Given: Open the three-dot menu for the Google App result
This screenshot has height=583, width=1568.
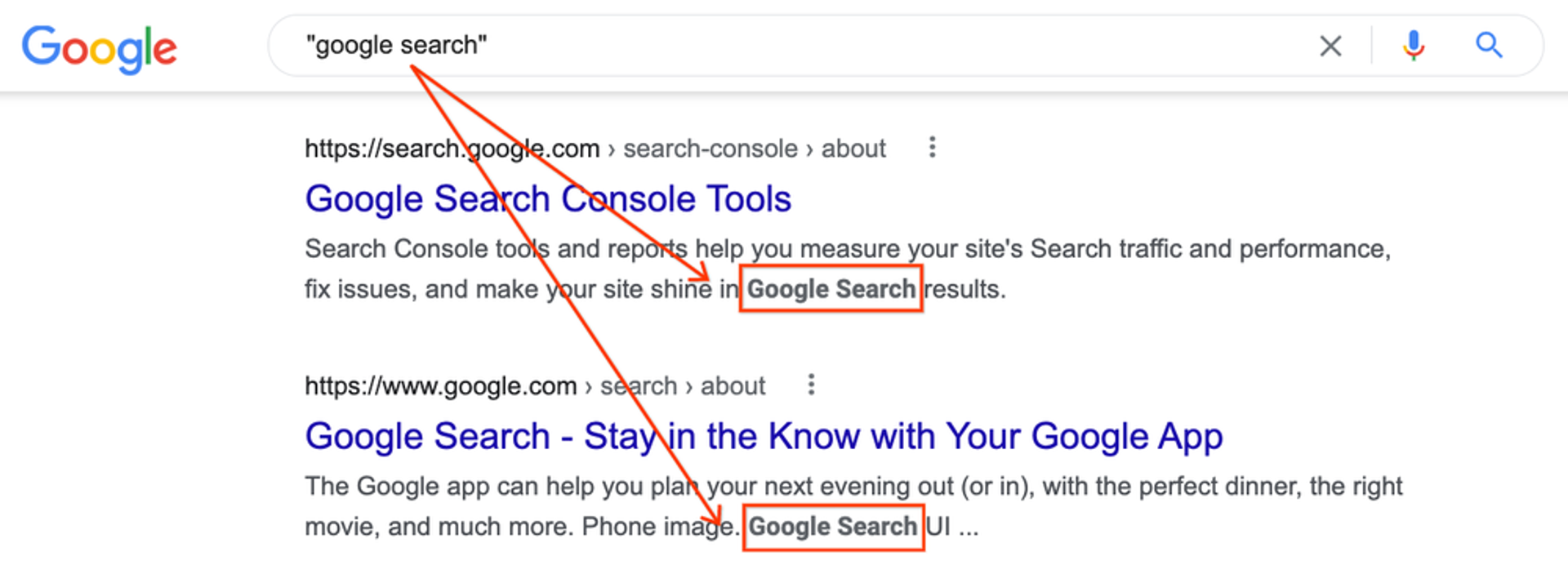Looking at the screenshot, I should click(x=811, y=385).
